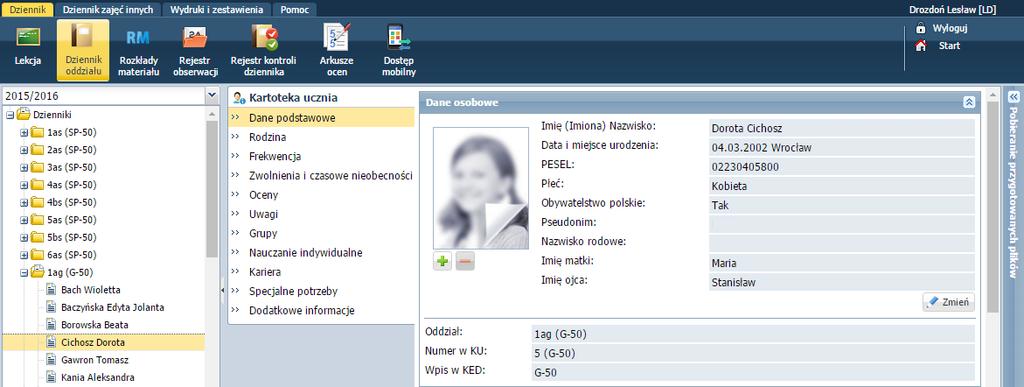This screenshot has width=1024, height=387.
Task: Add student photo with green plus
Action: tap(443, 262)
